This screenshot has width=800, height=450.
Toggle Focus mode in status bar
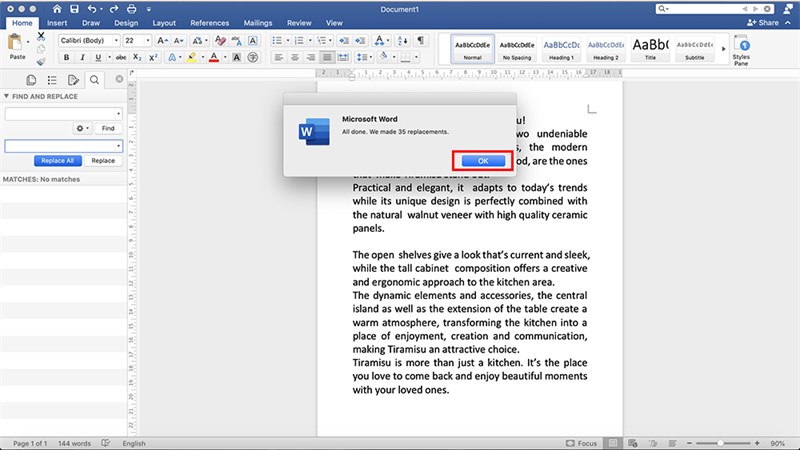coord(581,443)
